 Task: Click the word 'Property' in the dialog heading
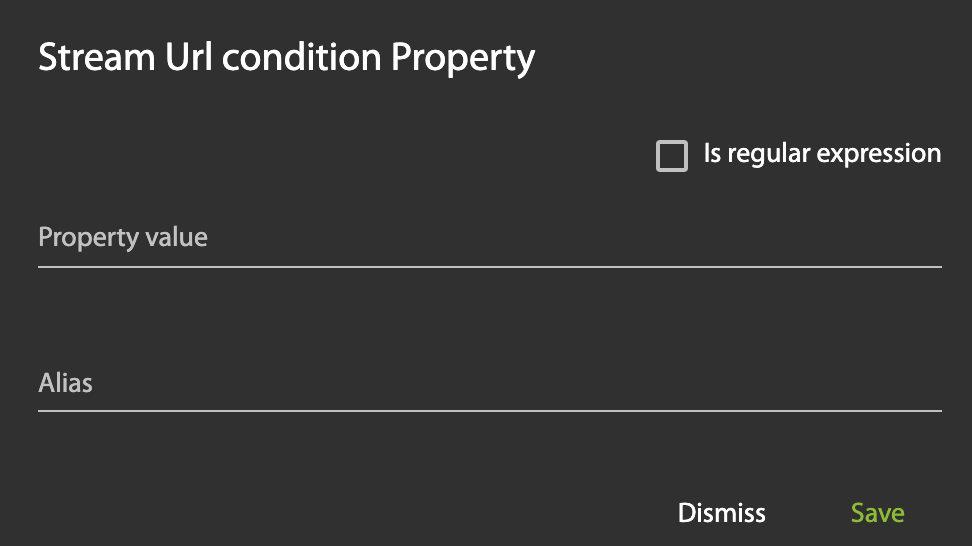(x=462, y=57)
